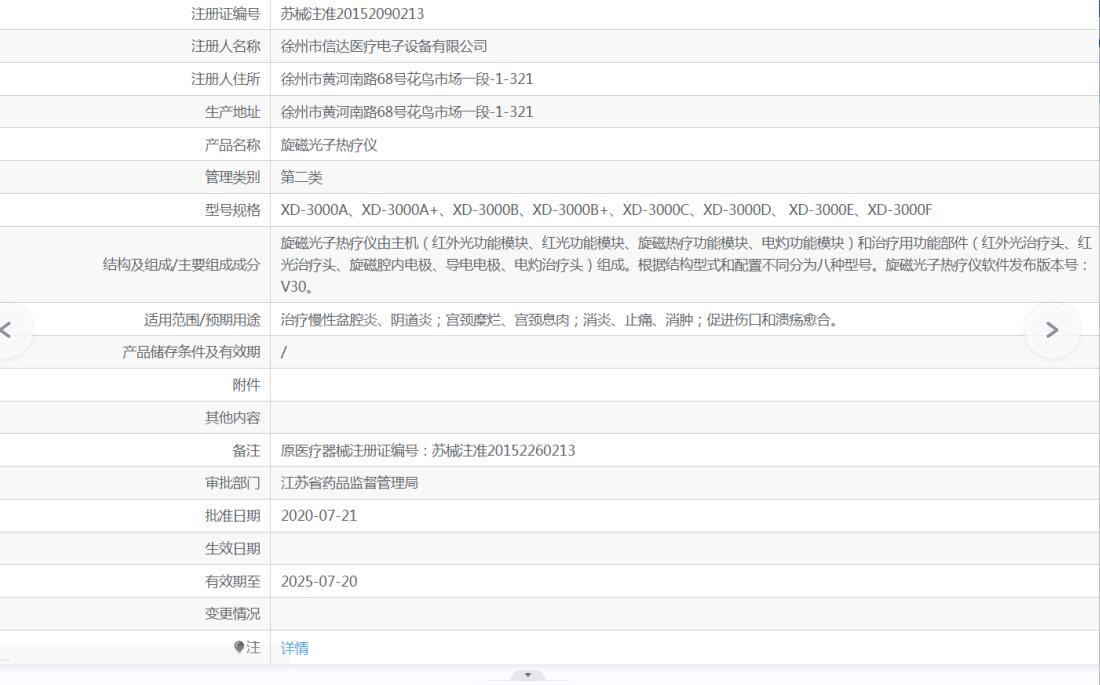Screen dimensions: 1100x685
Task: Click the 注册证编号 field label
Action: [225, 13]
